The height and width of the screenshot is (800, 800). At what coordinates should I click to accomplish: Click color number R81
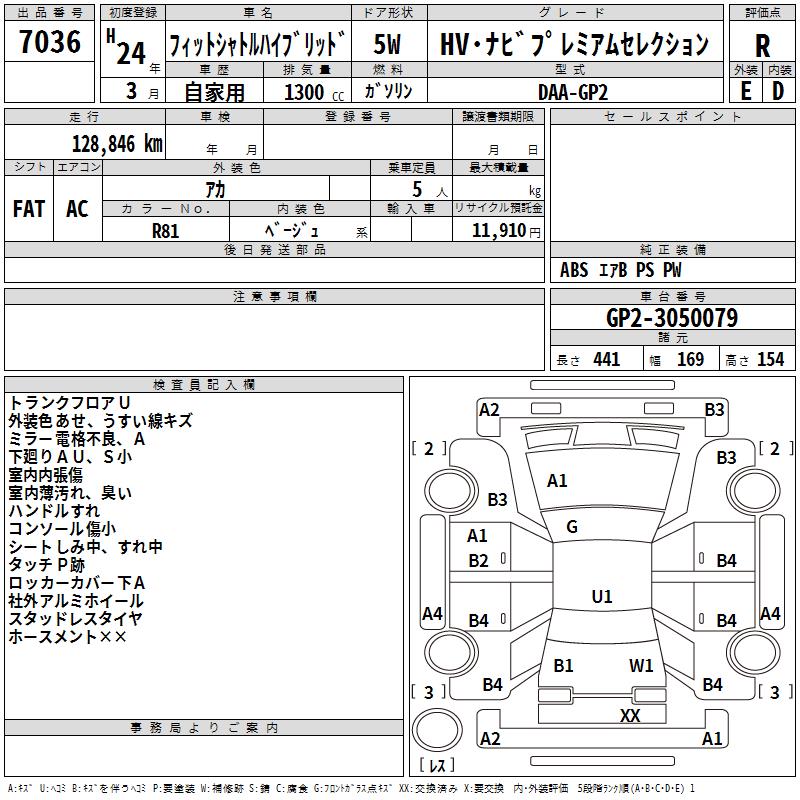165,231
